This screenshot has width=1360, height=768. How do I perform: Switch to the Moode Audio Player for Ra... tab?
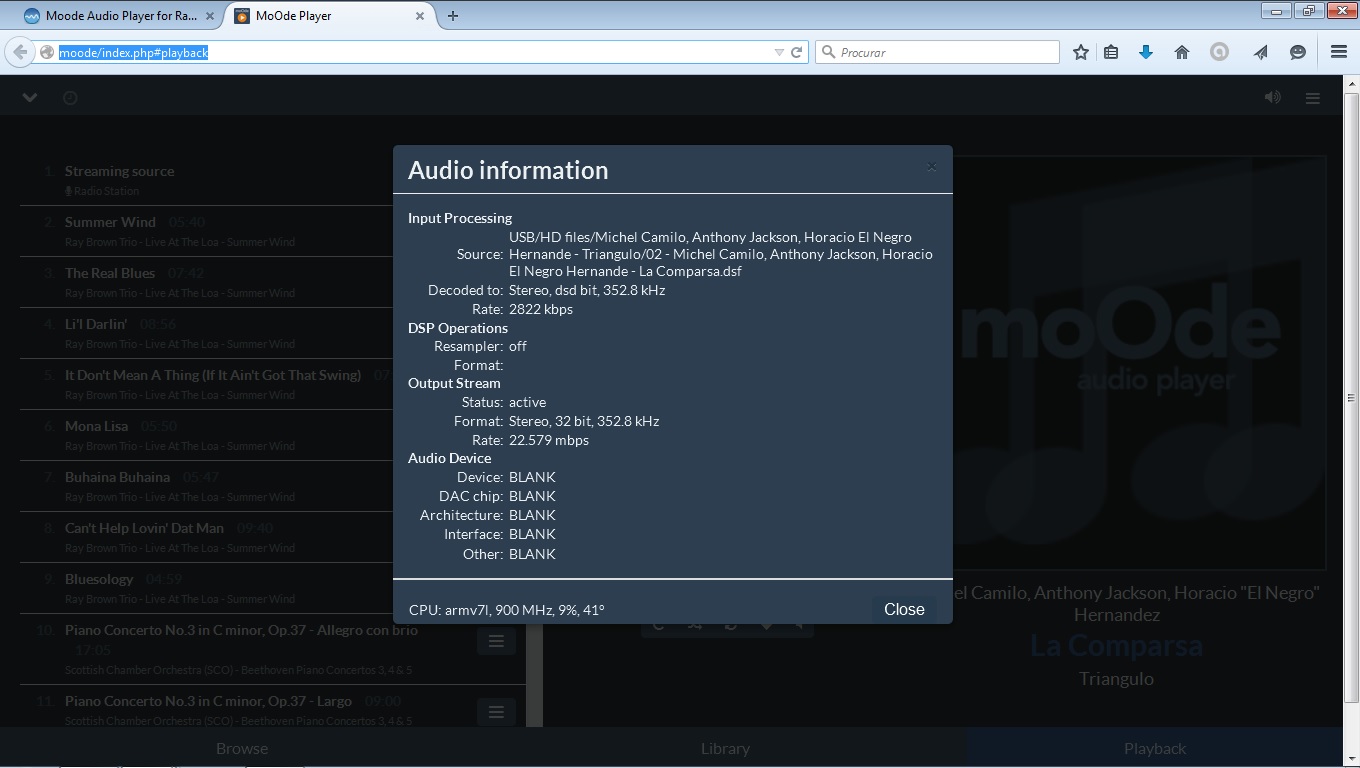pyautogui.click(x=119, y=16)
